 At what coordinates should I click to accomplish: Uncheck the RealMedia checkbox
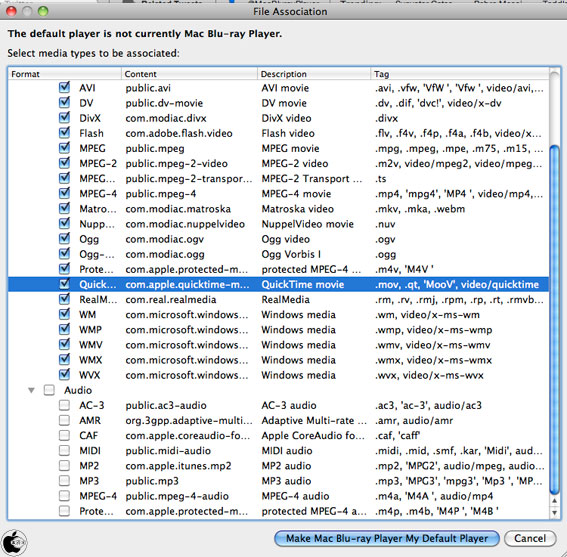click(x=64, y=299)
